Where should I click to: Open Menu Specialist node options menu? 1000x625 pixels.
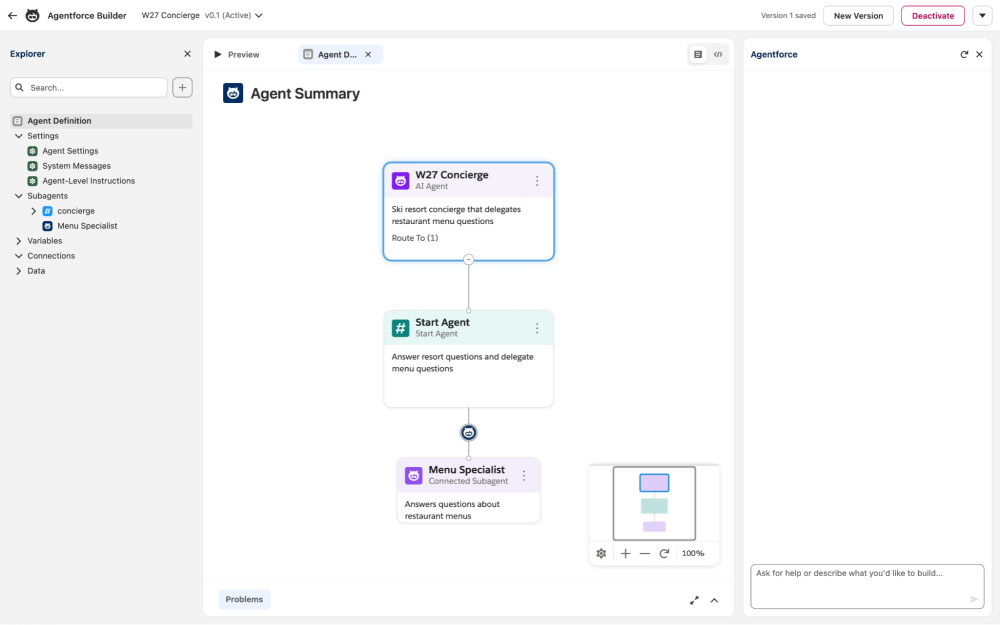524,475
